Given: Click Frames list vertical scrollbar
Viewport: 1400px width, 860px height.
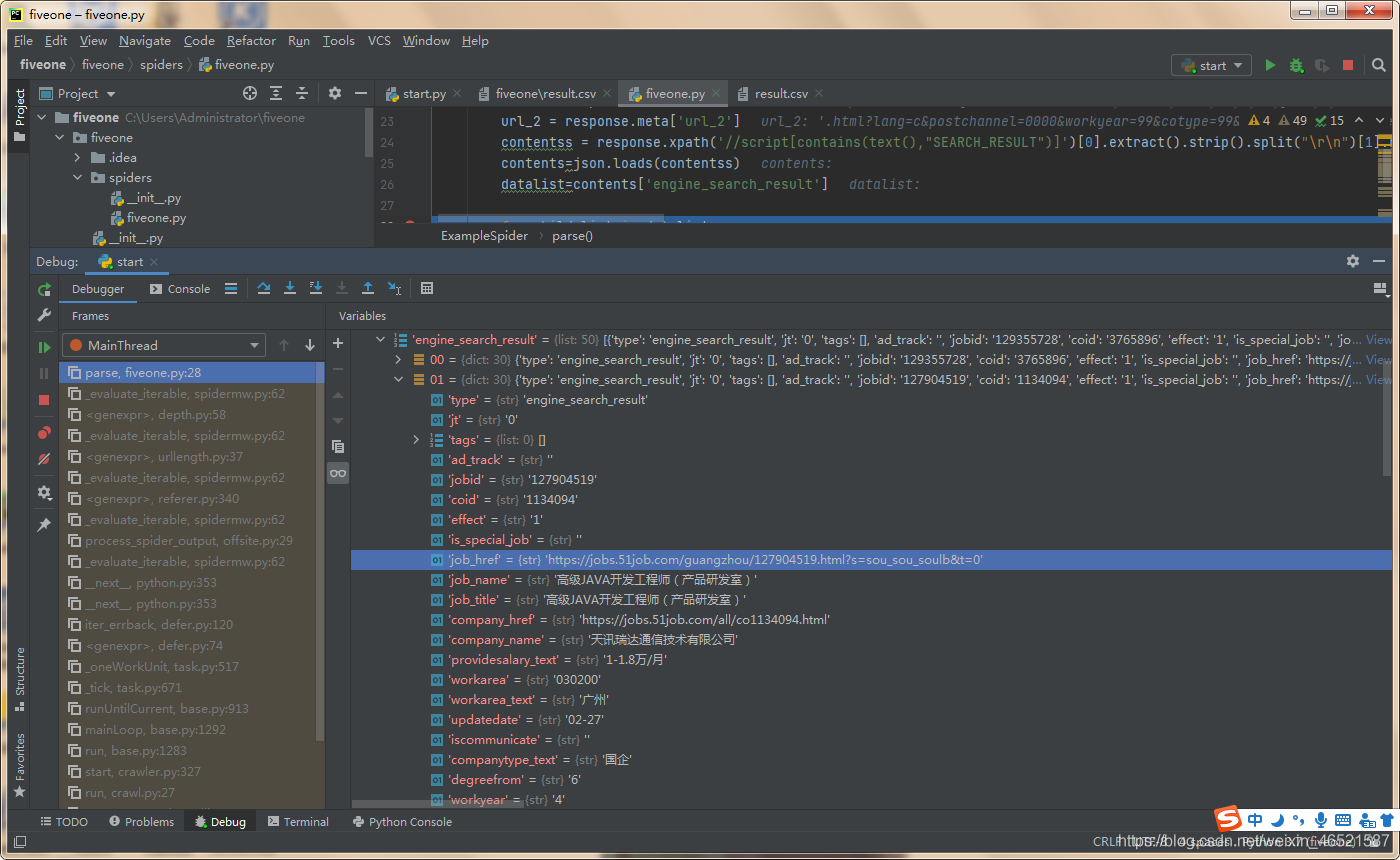Looking at the screenshot, I should pos(320,551).
